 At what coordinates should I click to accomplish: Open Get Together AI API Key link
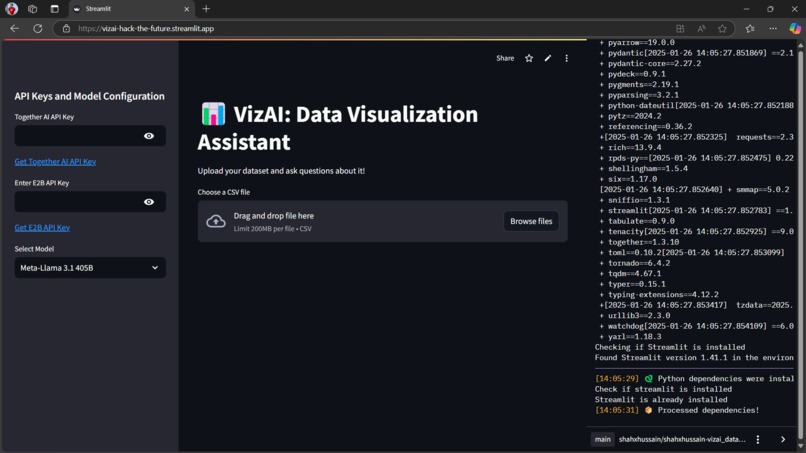click(55, 161)
